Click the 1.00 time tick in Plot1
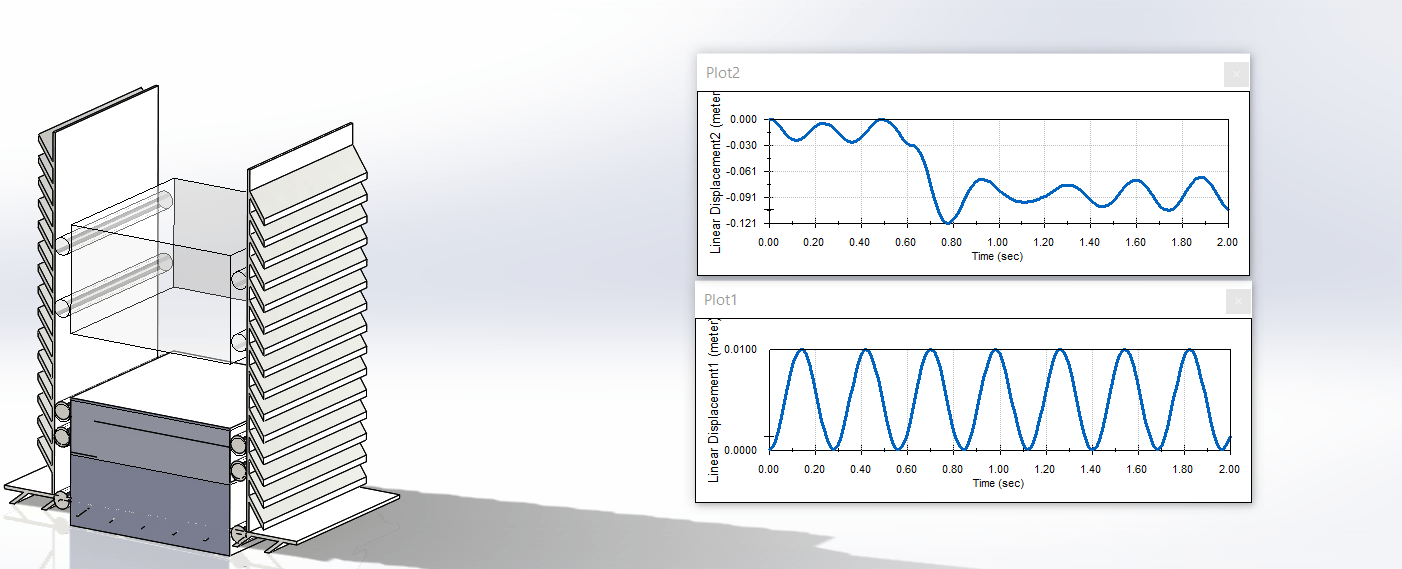Viewport: 1402px width, 569px height. click(998, 469)
